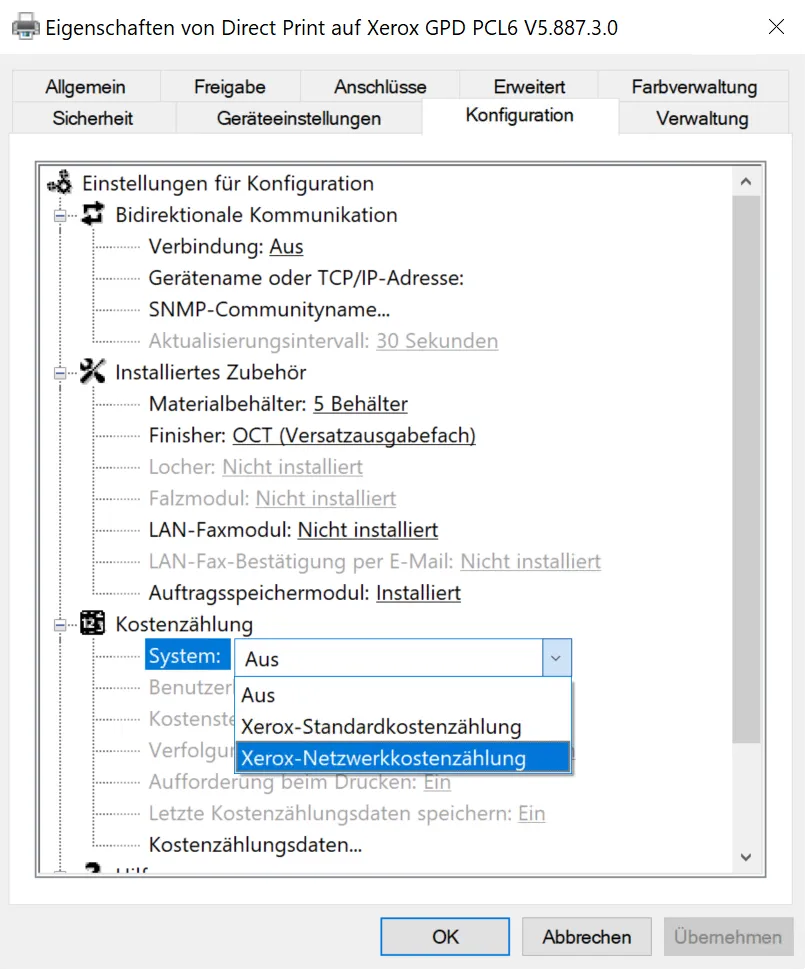The image size is (805, 969).
Task: Click the Einstellungen für Konfiguration gears icon
Action: (x=60, y=183)
